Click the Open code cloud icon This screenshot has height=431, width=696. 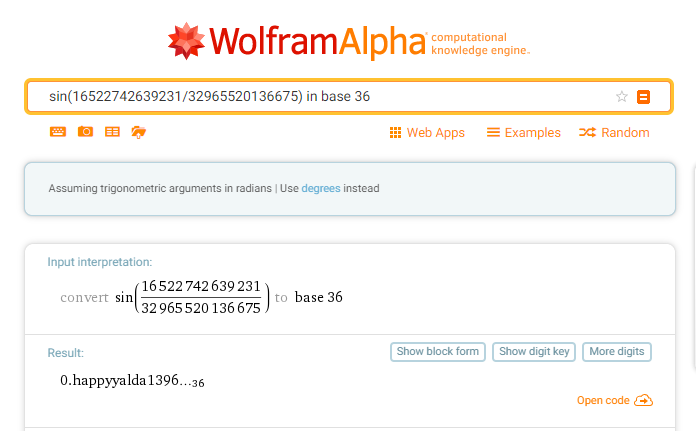pos(643,400)
